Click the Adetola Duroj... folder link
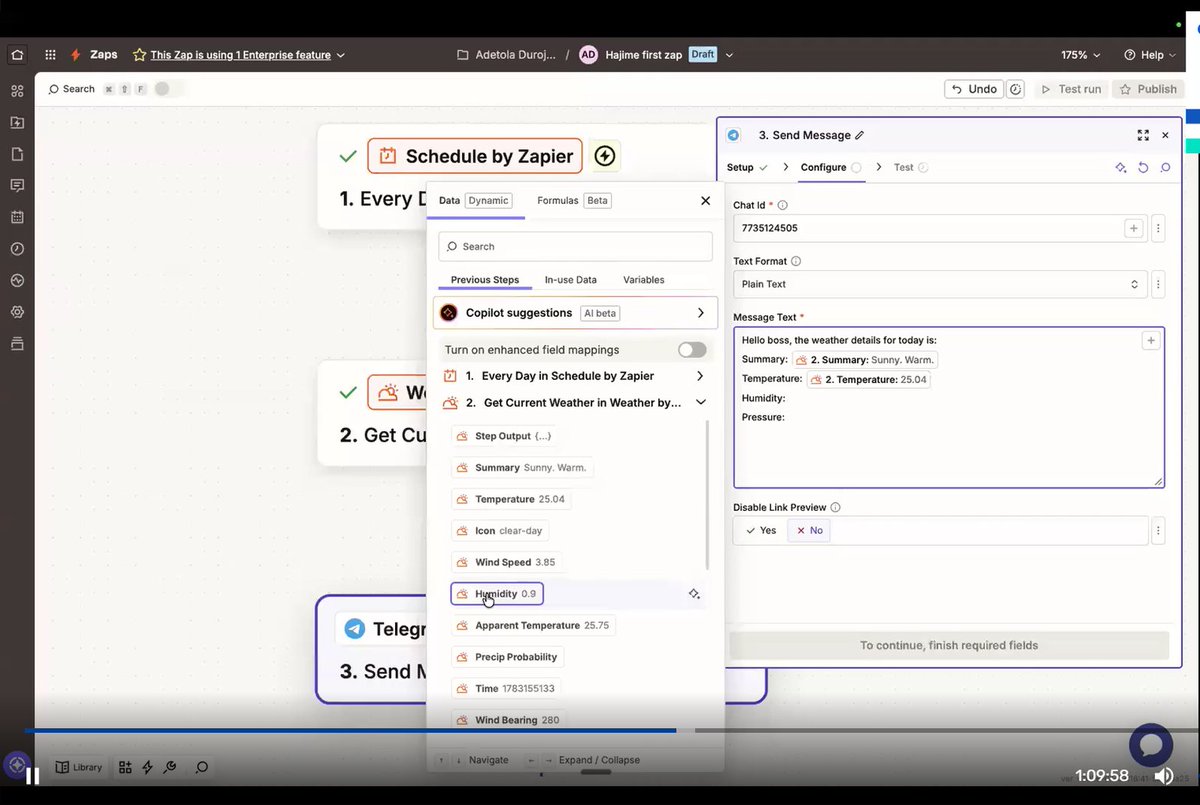This screenshot has height=805, width=1200. tap(505, 55)
